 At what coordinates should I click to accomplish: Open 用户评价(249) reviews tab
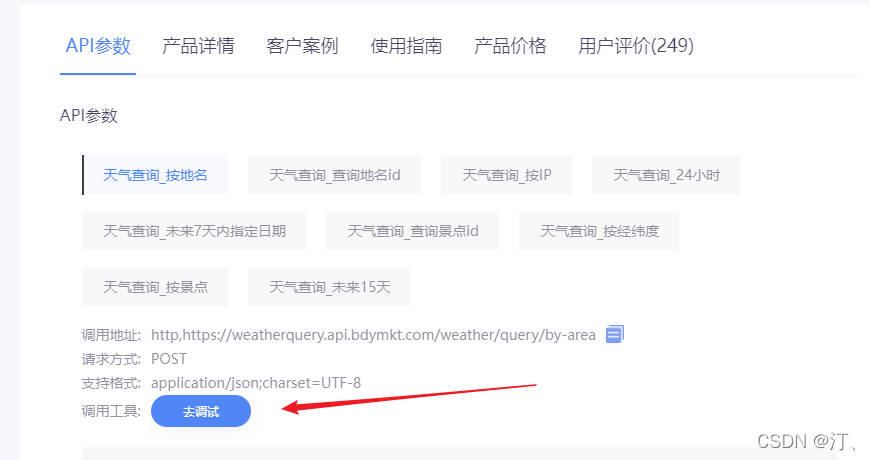(636, 46)
